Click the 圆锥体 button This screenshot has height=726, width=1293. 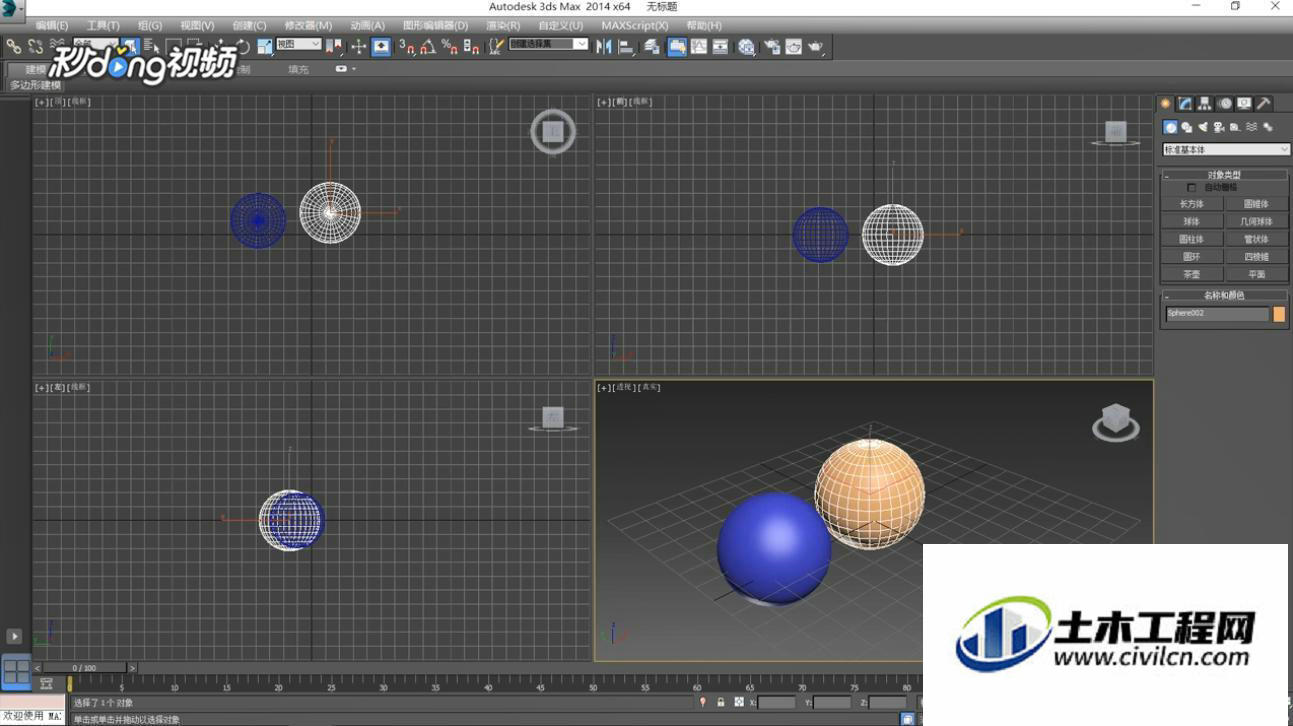[x=1256, y=204]
